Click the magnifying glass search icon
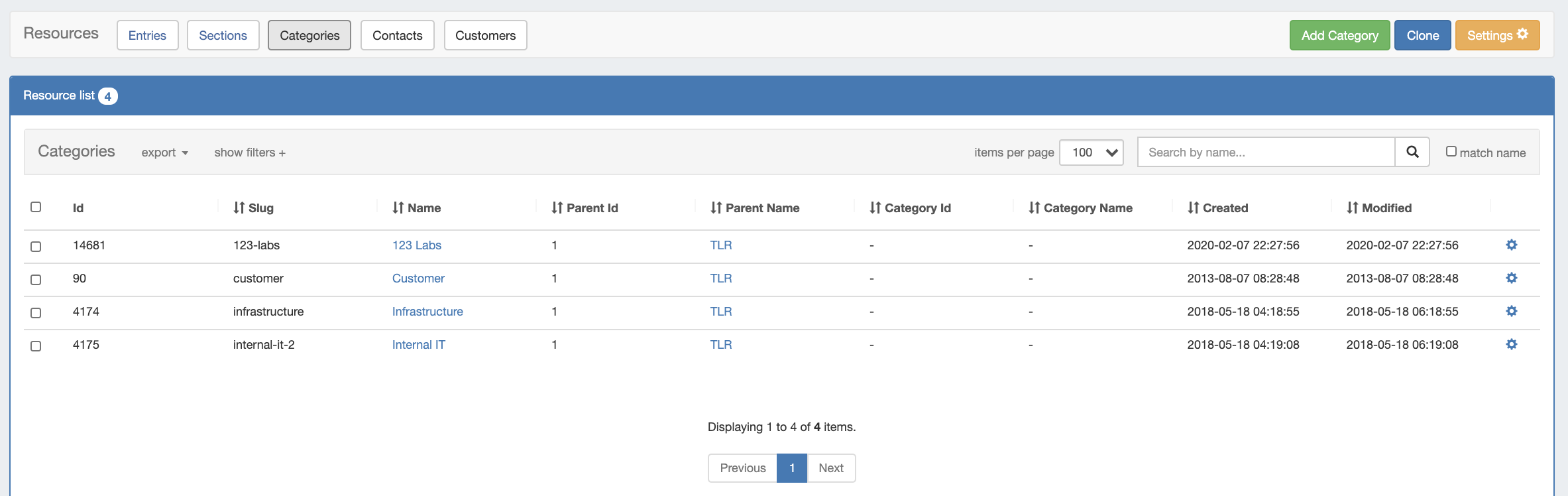The image size is (1568, 496). click(1412, 152)
